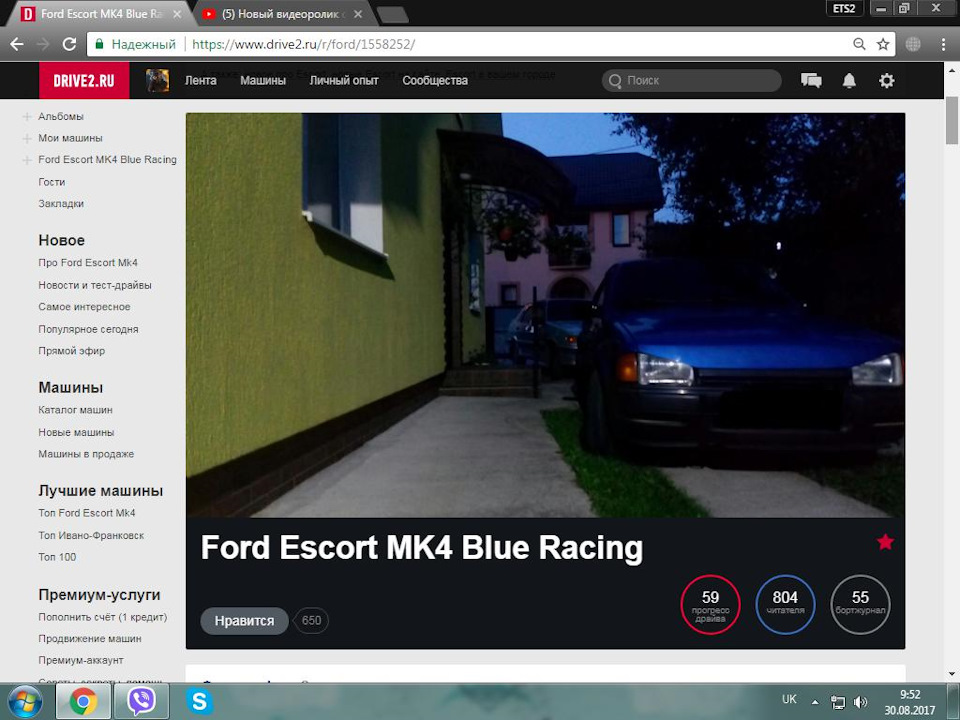Close the Ford Escort MK4 tab

tap(177, 14)
